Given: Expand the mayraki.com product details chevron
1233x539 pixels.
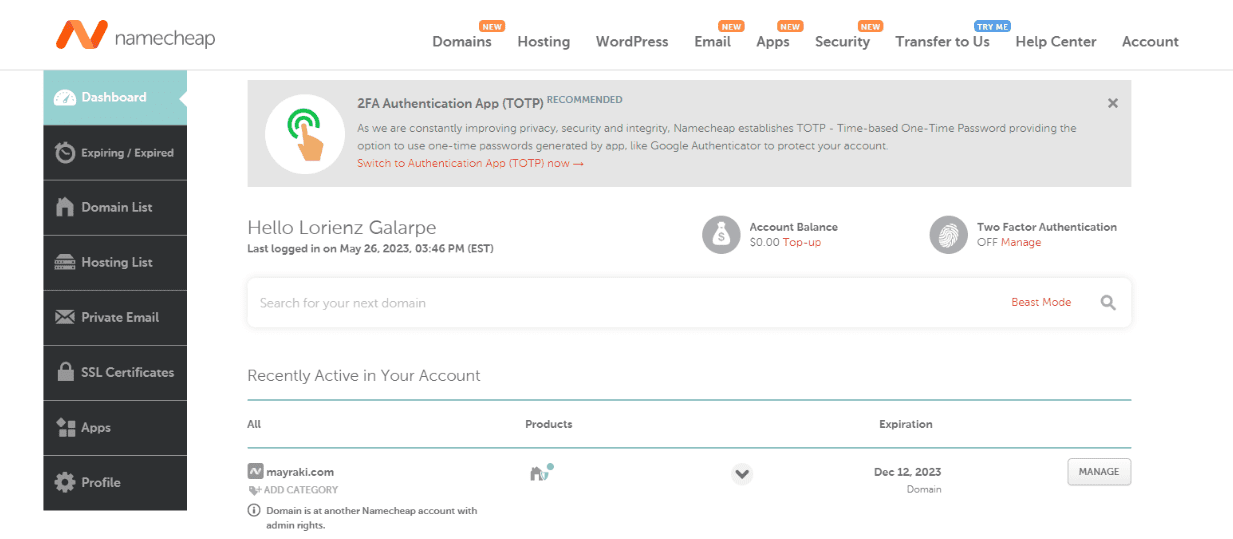Looking at the screenshot, I should pyautogui.click(x=741, y=474).
